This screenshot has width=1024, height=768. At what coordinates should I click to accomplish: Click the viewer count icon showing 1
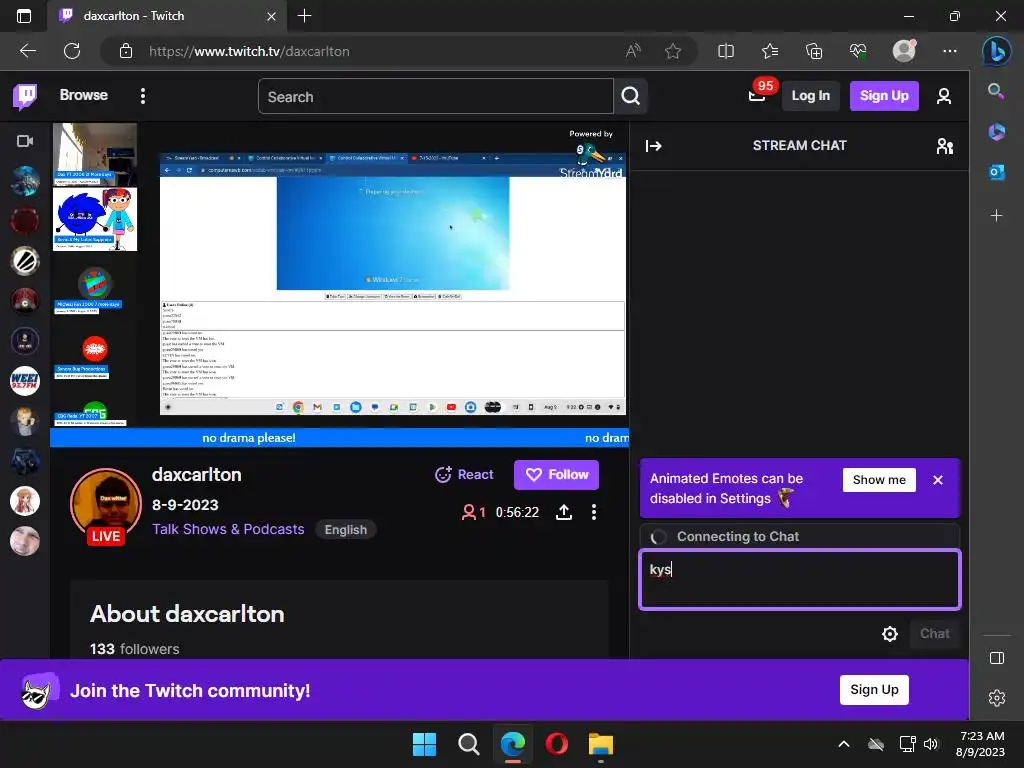point(473,512)
